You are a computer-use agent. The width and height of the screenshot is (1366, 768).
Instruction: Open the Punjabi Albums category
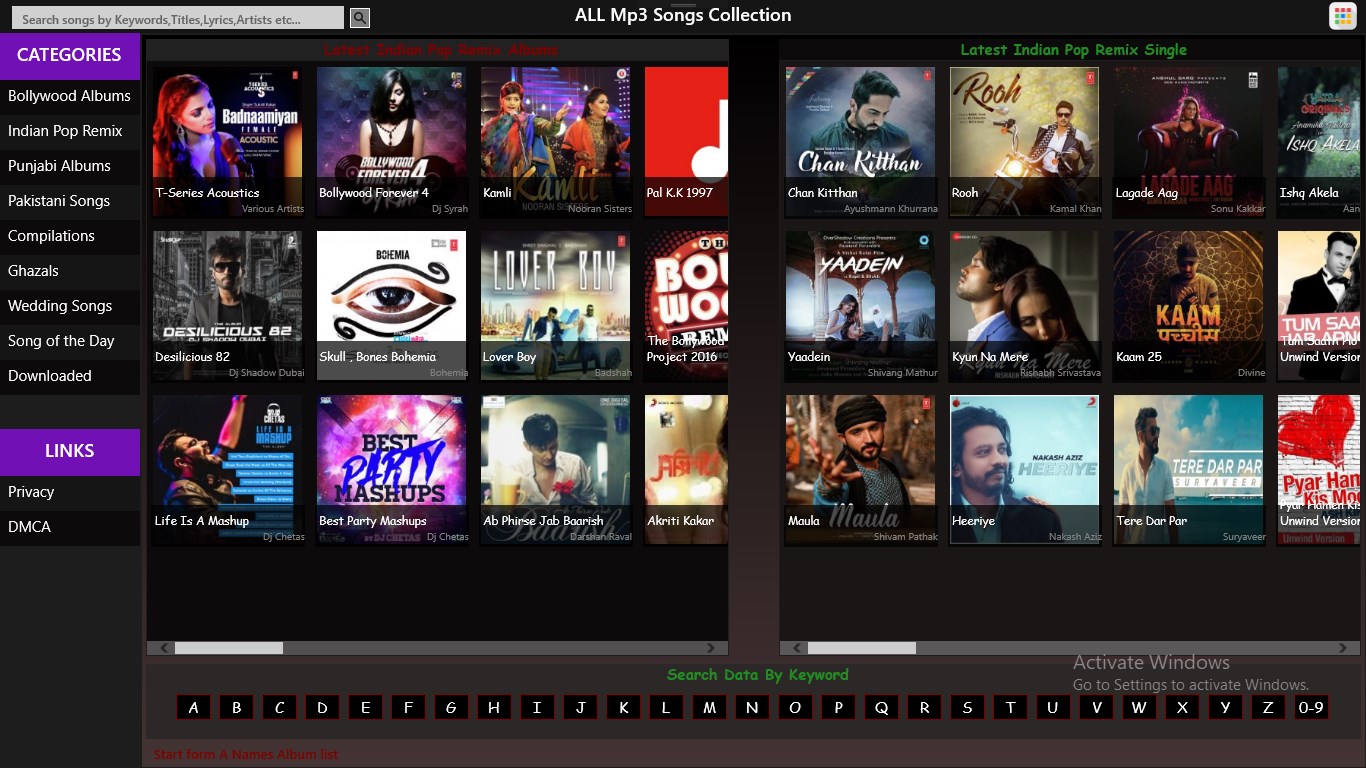click(70, 166)
